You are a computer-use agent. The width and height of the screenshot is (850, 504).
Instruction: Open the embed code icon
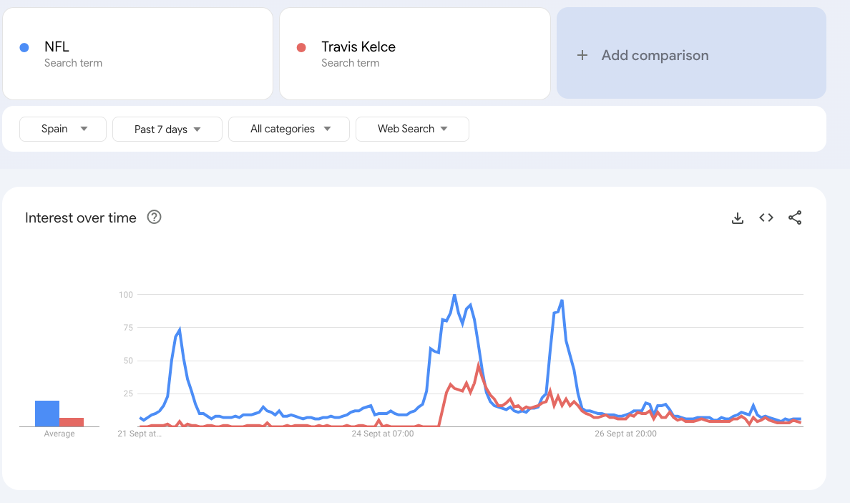[766, 218]
